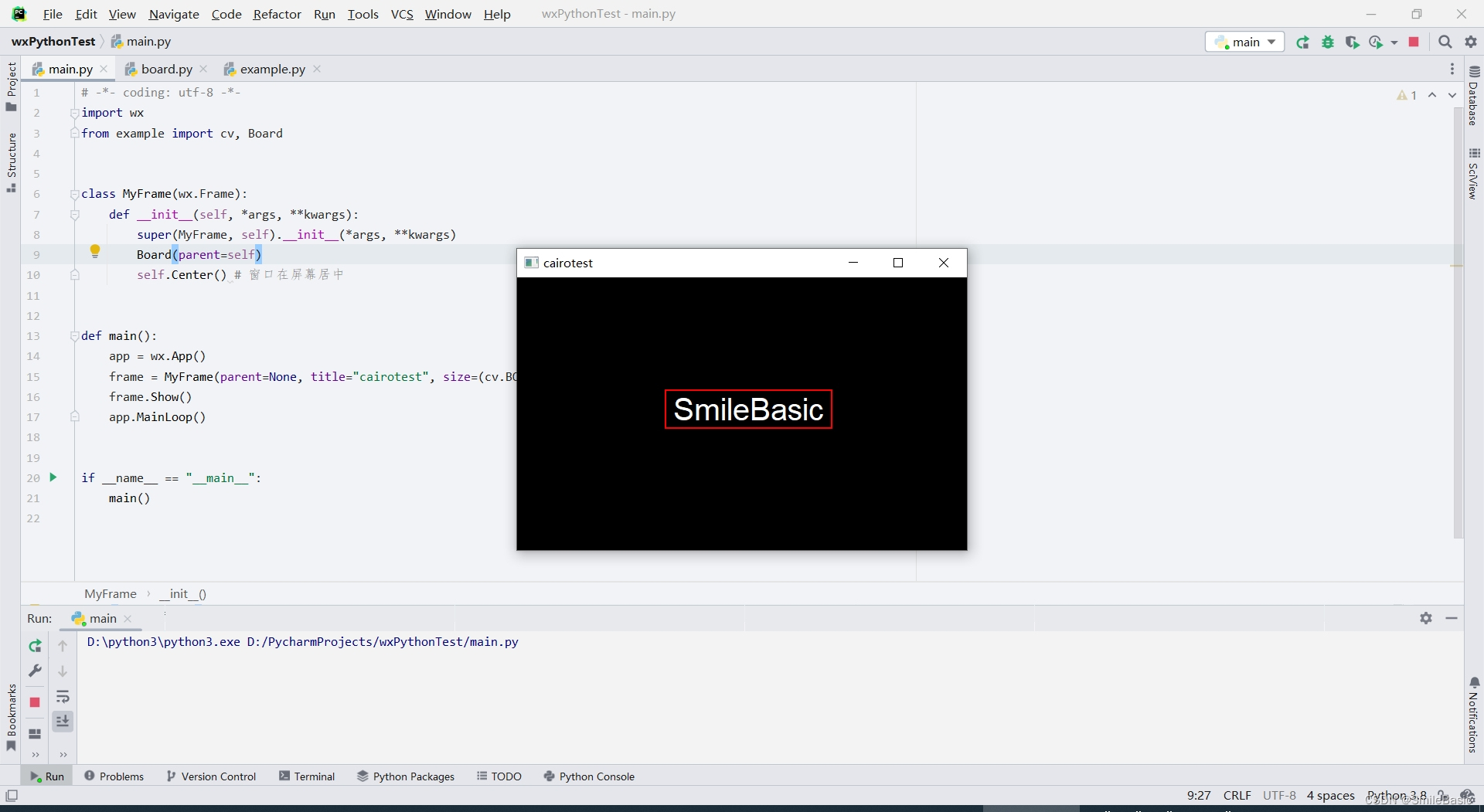Viewport: 1484px width, 812px height.
Task: Maximize the cairotest window
Action: click(x=898, y=263)
